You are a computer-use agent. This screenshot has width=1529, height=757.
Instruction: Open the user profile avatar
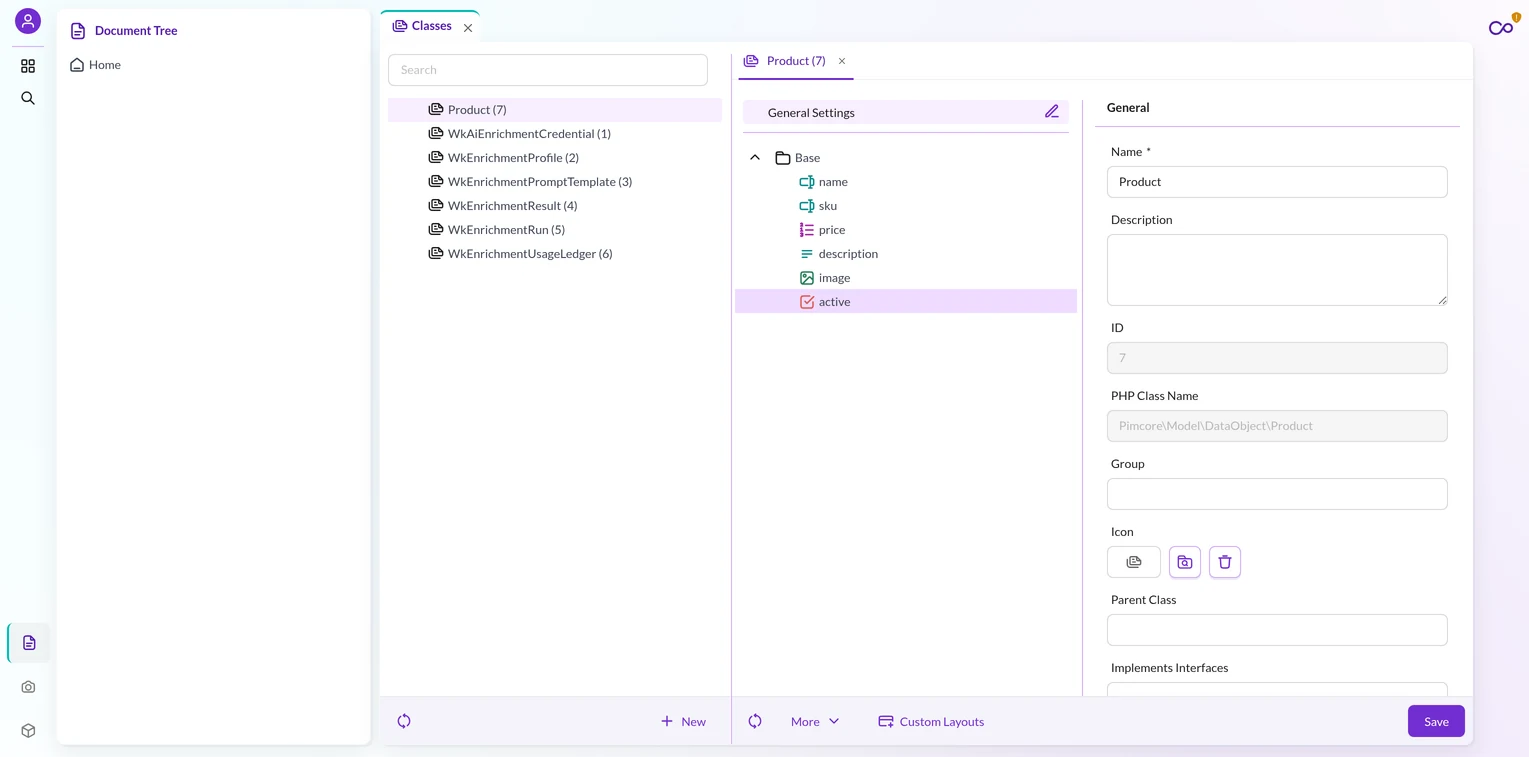click(28, 21)
